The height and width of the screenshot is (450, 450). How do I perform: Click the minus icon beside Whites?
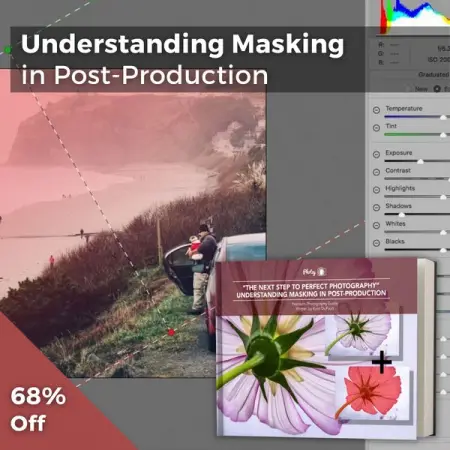point(376,225)
